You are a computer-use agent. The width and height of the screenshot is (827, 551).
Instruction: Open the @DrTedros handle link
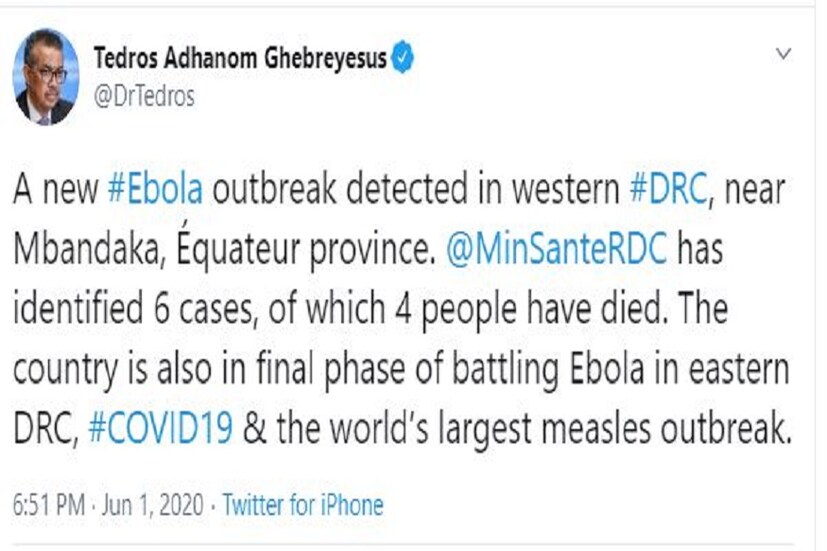point(144,96)
